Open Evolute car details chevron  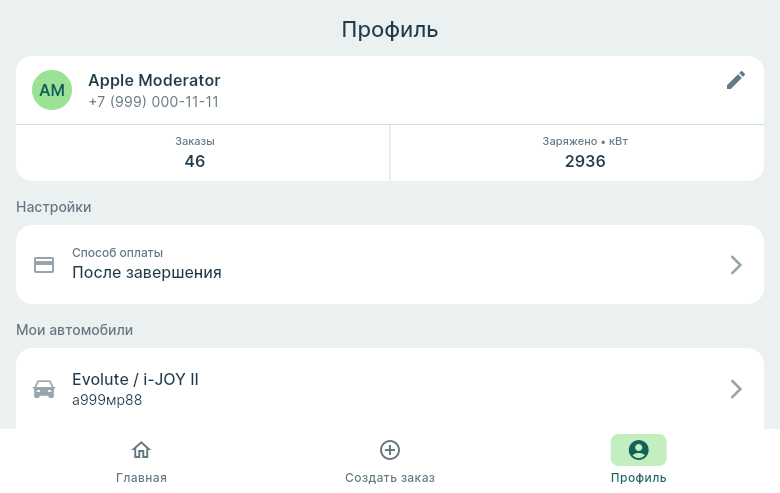tap(736, 389)
